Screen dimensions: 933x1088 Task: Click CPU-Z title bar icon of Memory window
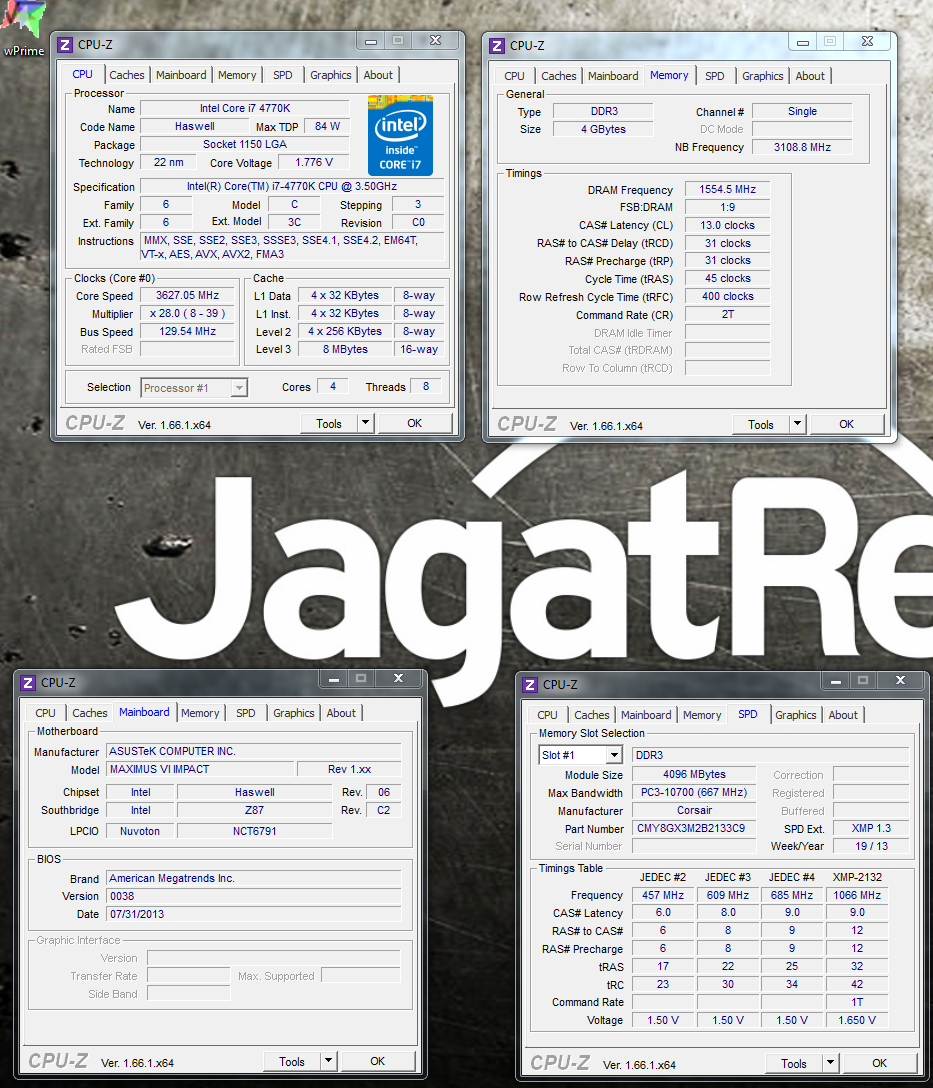tap(496, 45)
